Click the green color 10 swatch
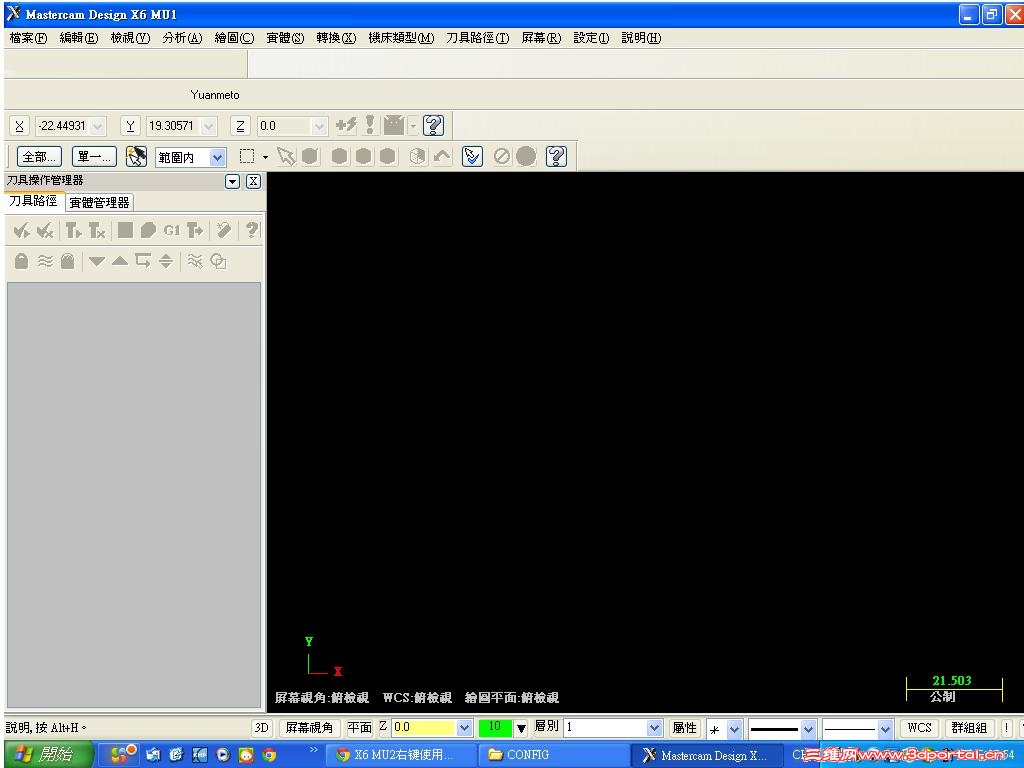The height and width of the screenshot is (768, 1024). click(x=494, y=728)
